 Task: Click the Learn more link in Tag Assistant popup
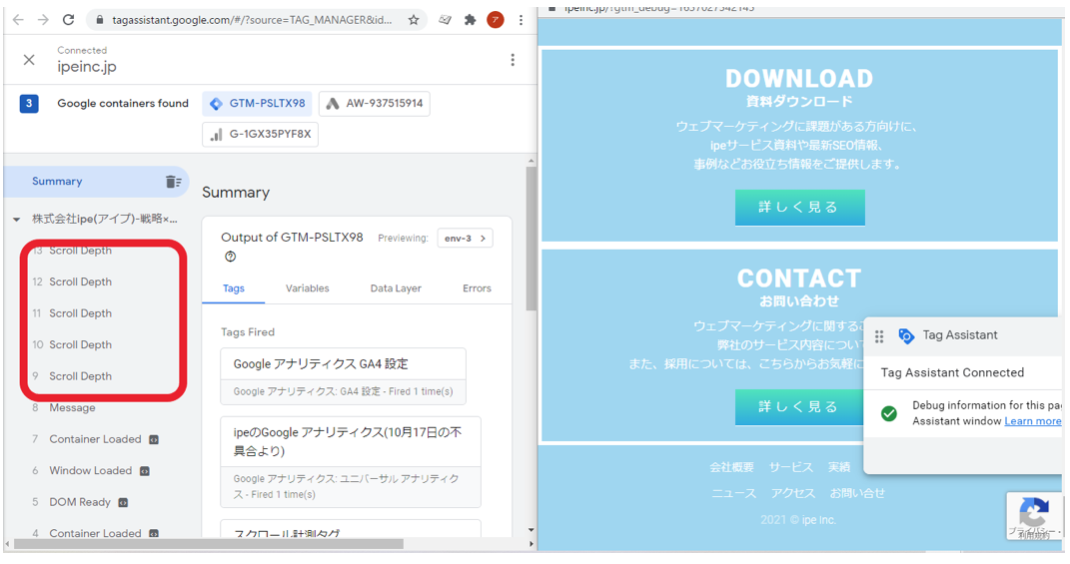pos(1032,421)
